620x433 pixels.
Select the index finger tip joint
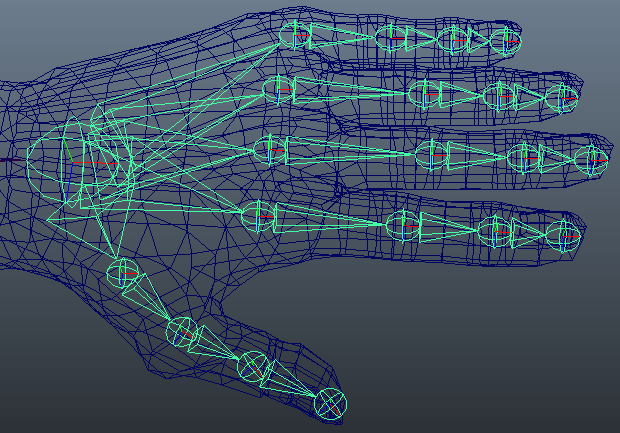click(562, 235)
